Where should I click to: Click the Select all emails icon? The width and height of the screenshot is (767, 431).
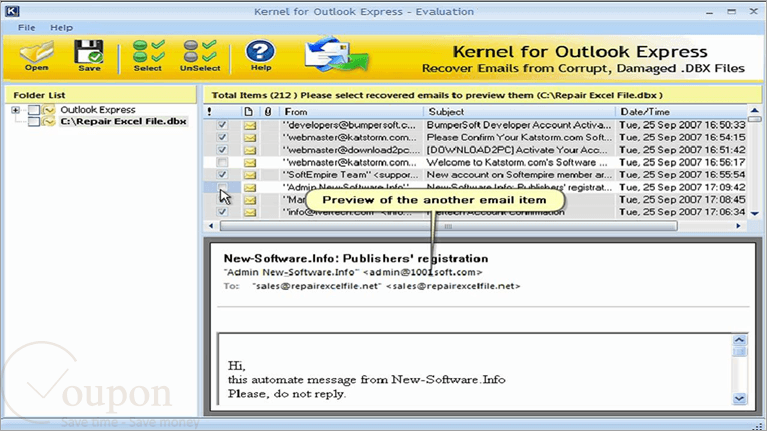pos(148,56)
